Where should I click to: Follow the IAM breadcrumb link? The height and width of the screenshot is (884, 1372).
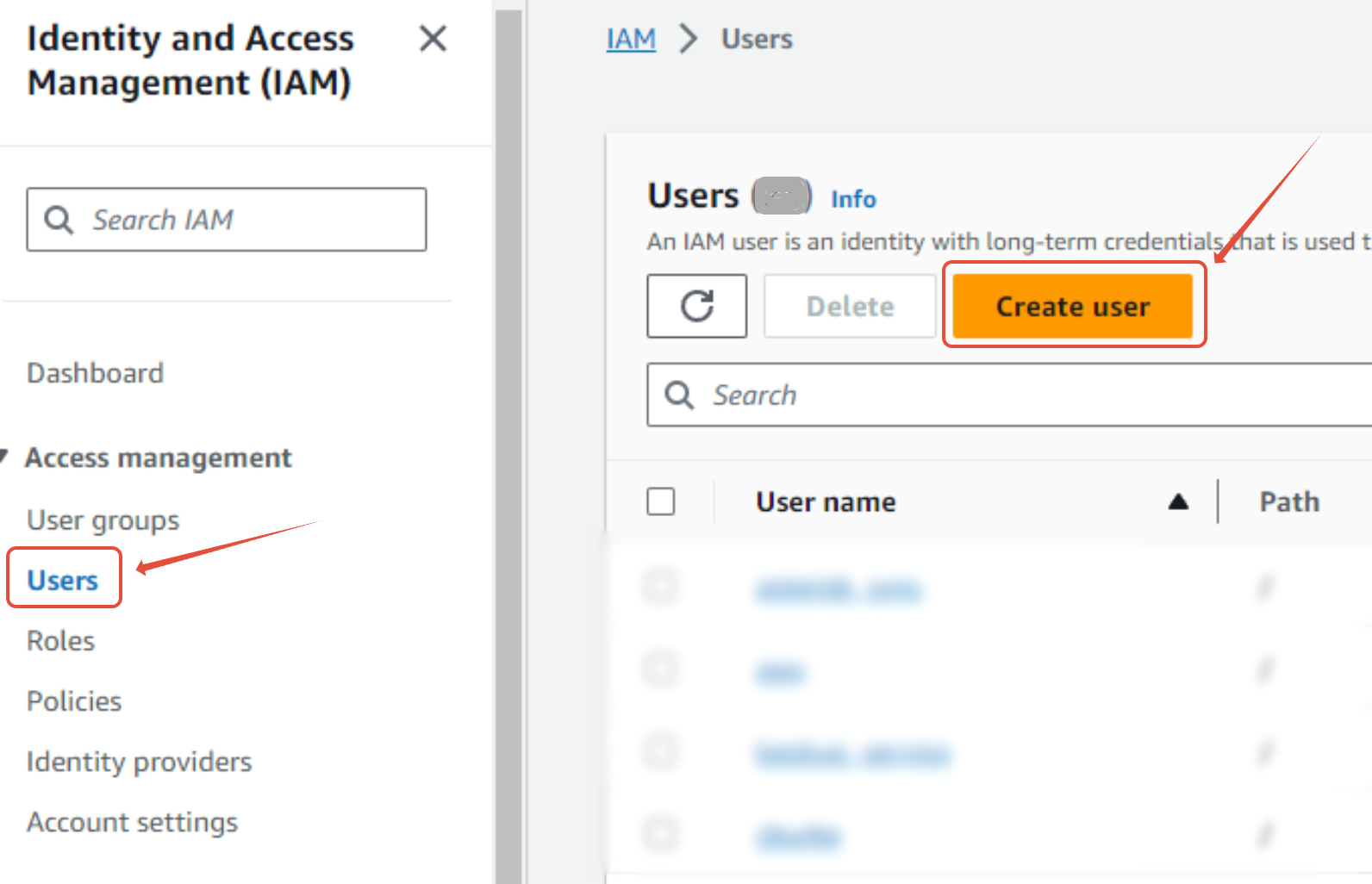(631, 39)
